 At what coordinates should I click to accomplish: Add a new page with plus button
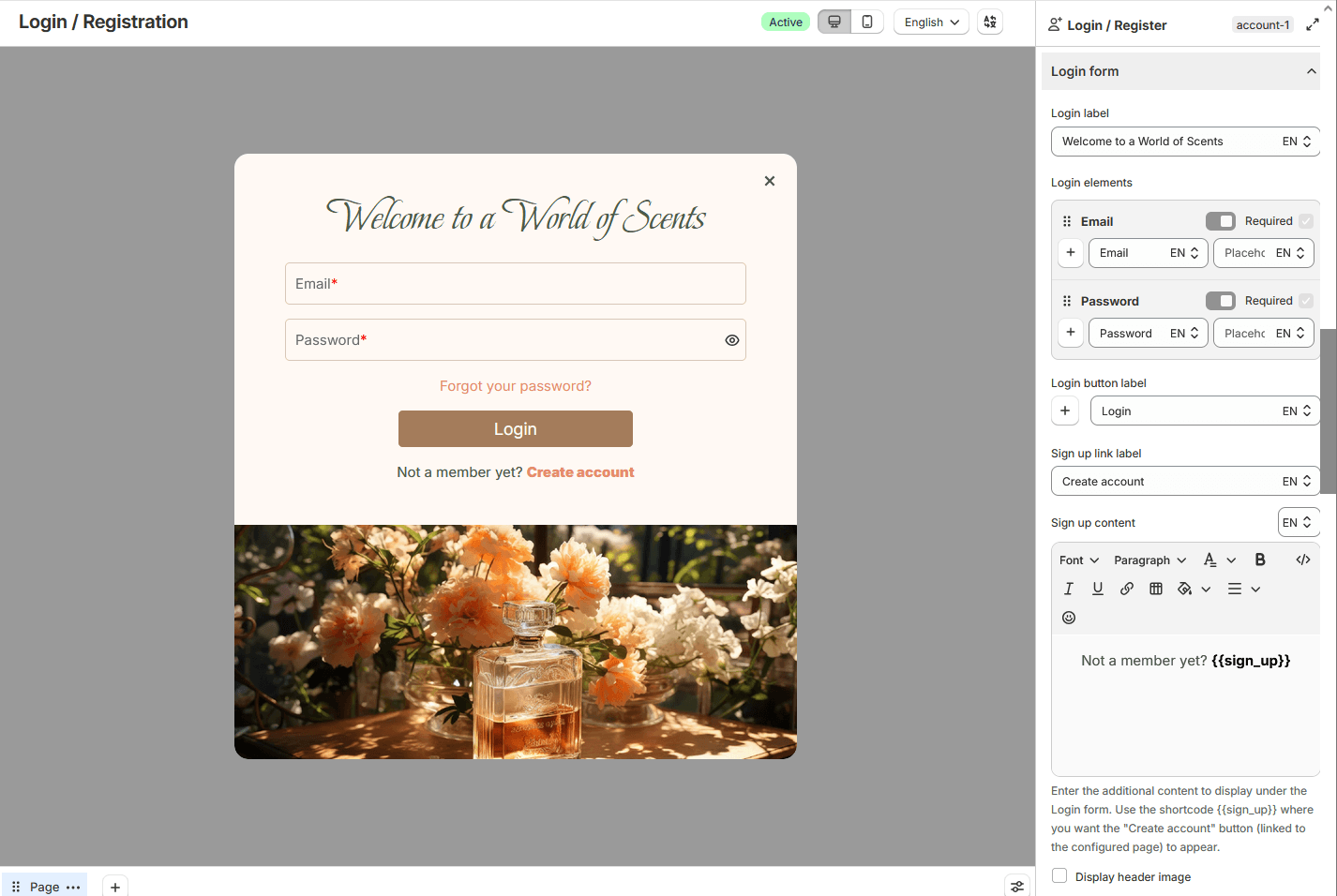point(115,887)
